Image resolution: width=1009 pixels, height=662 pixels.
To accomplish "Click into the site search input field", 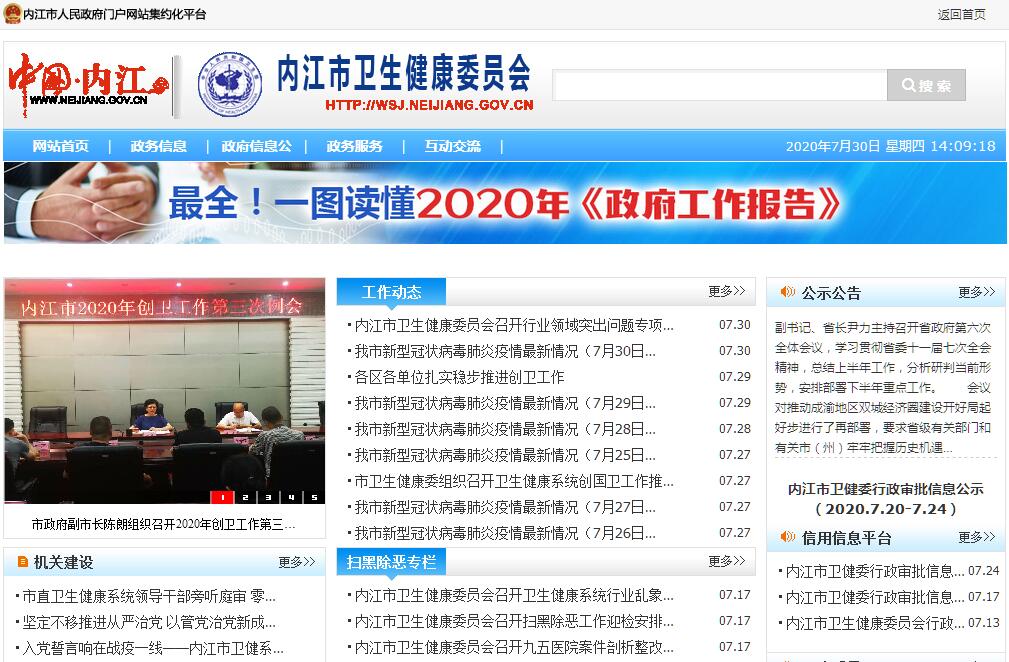I will tap(719, 85).
